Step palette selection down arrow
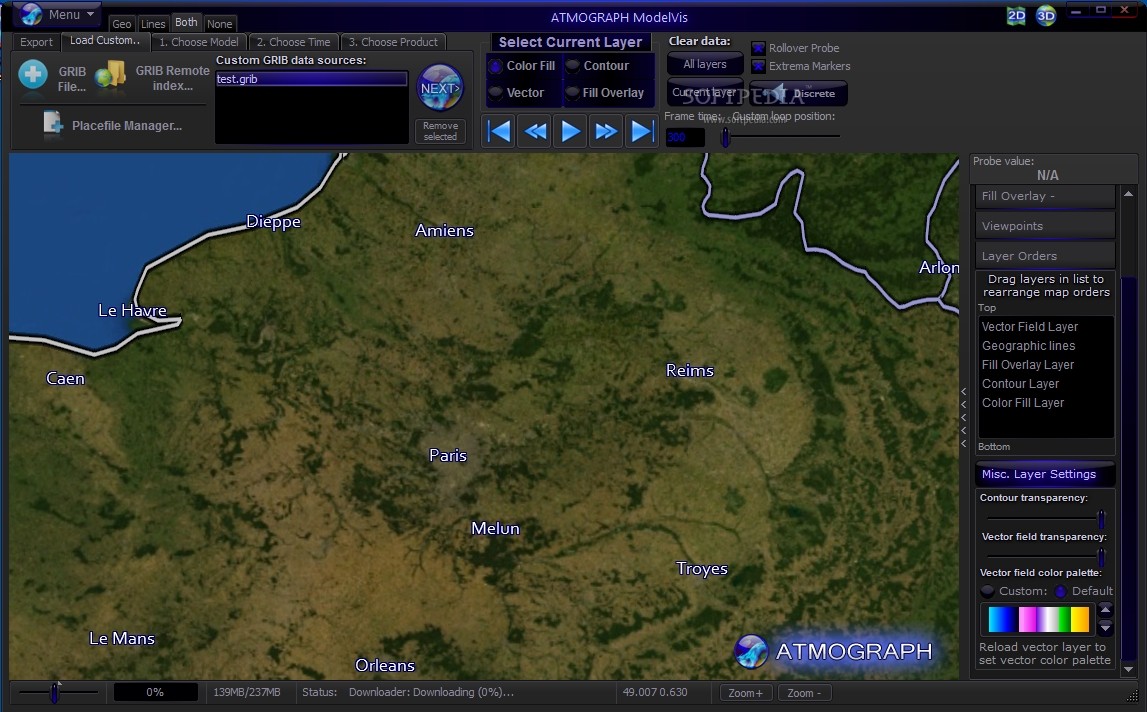Screen dimensions: 1147x712 point(1105,628)
